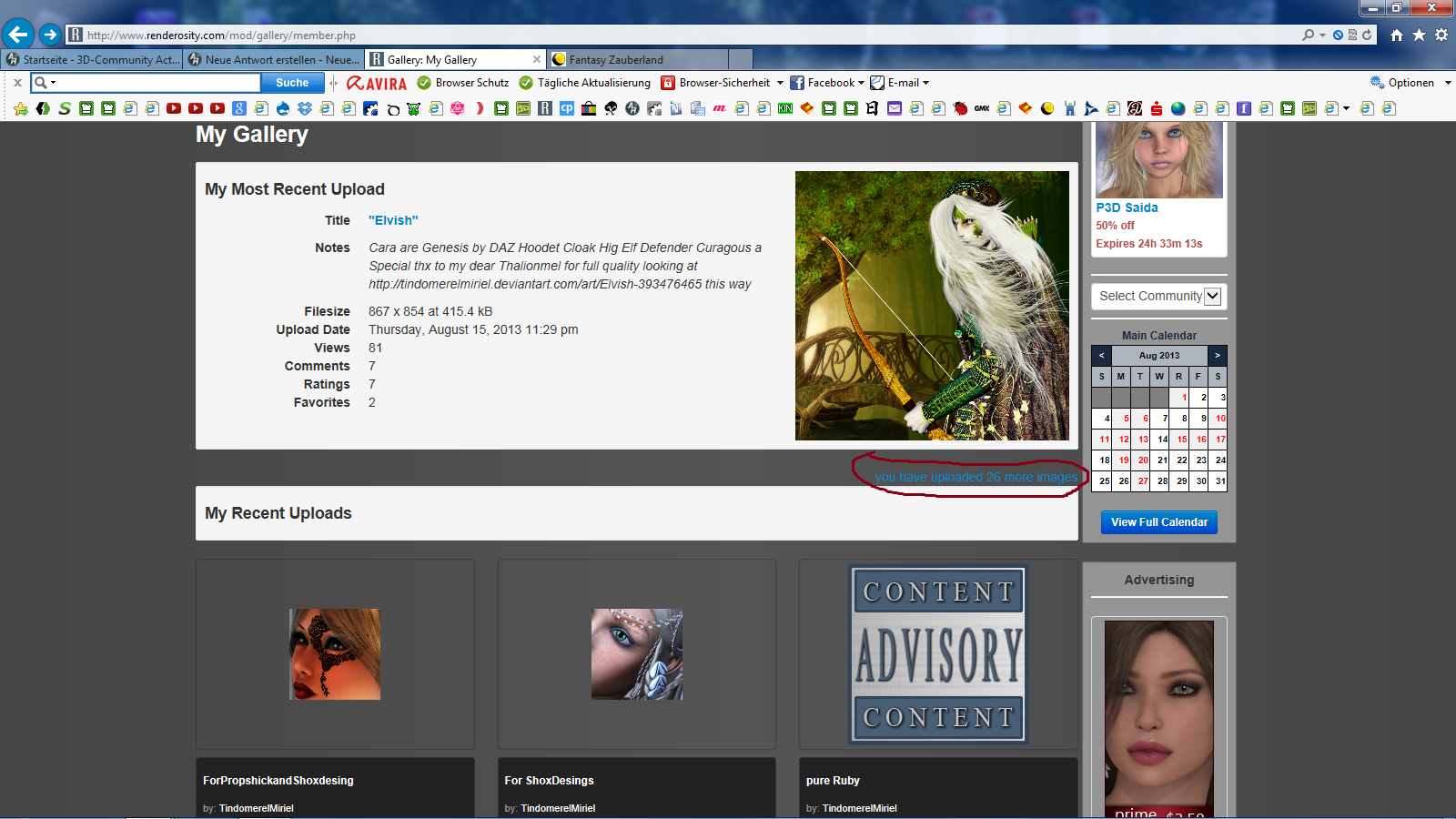This screenshot has height=819, width=1456.
Task: Open the purple mail envelope bookmark
Action: pos(895,108)
